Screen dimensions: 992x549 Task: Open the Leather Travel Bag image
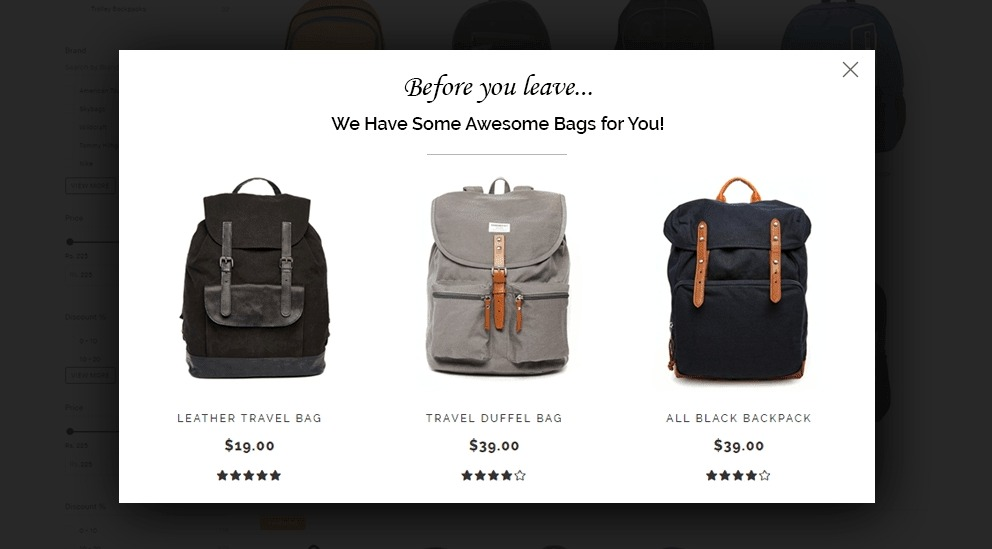[x=255, y=278]
